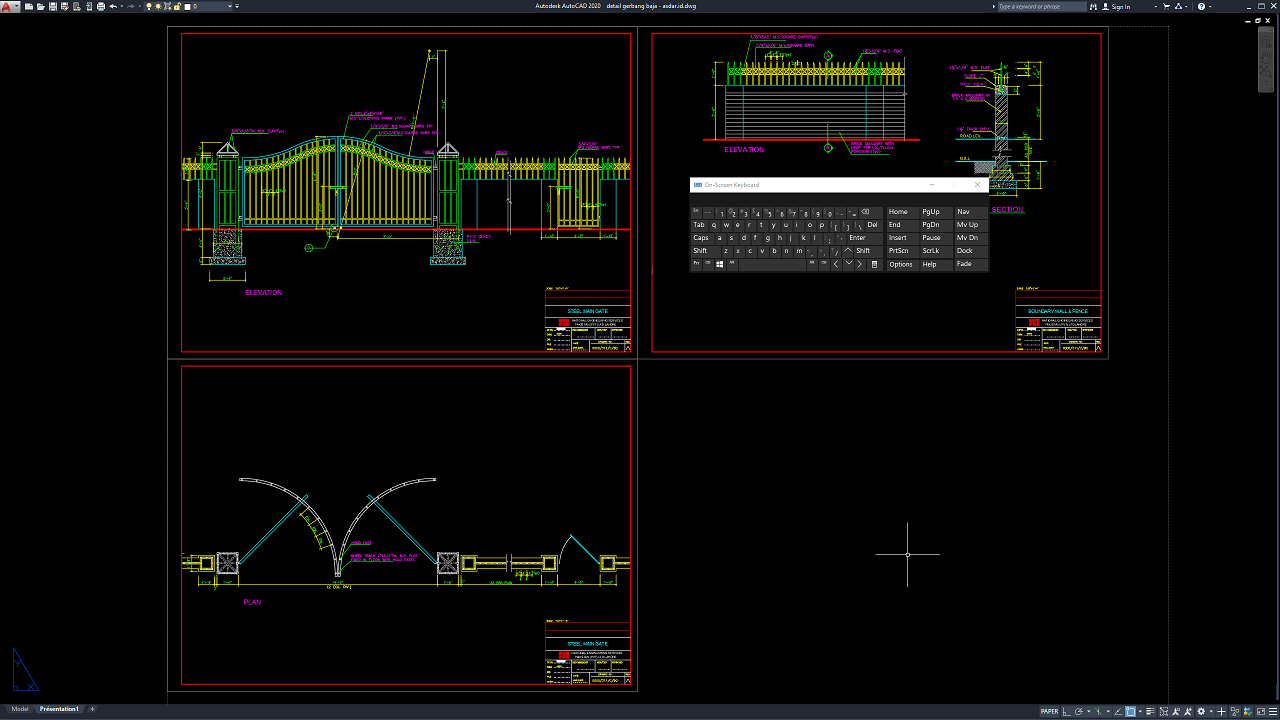Image resolution: width=1280 pixels, height=720 pixels.
Task: Click Sign In link
Action: pos(1121,6)
